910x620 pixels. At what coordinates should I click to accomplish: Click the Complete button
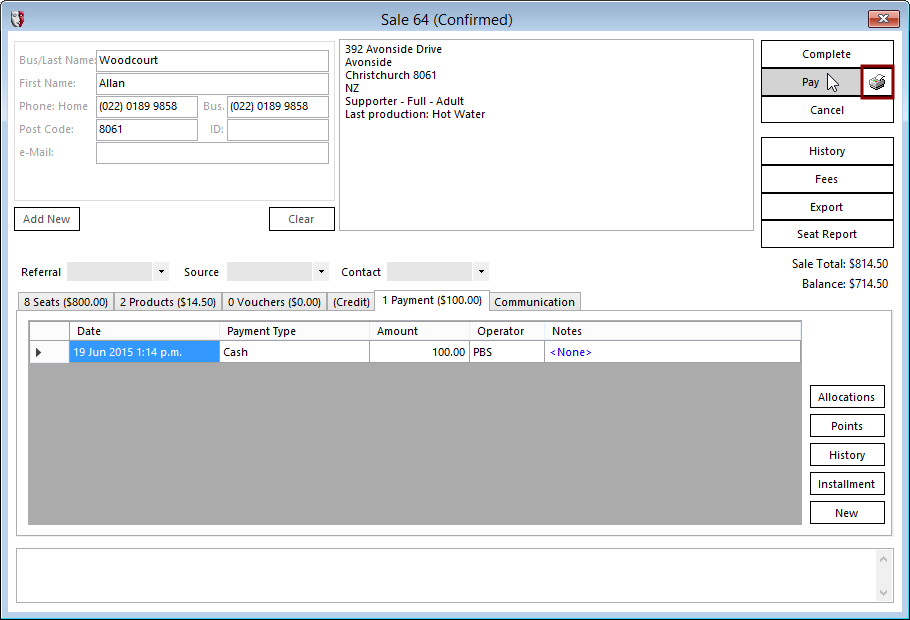point(827,54)
